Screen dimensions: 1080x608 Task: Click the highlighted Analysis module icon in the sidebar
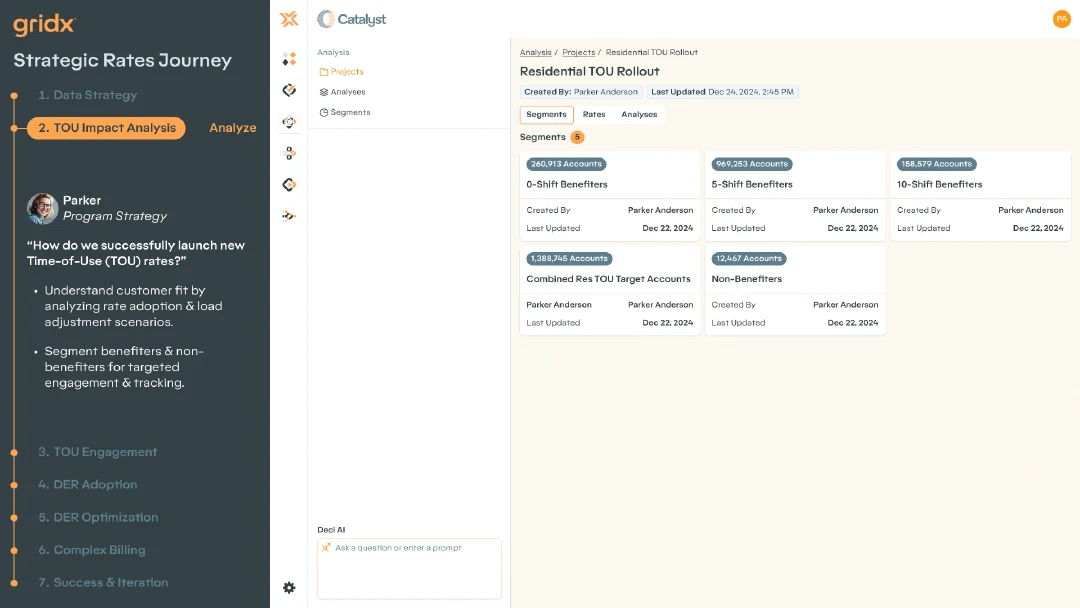[289, 122]
